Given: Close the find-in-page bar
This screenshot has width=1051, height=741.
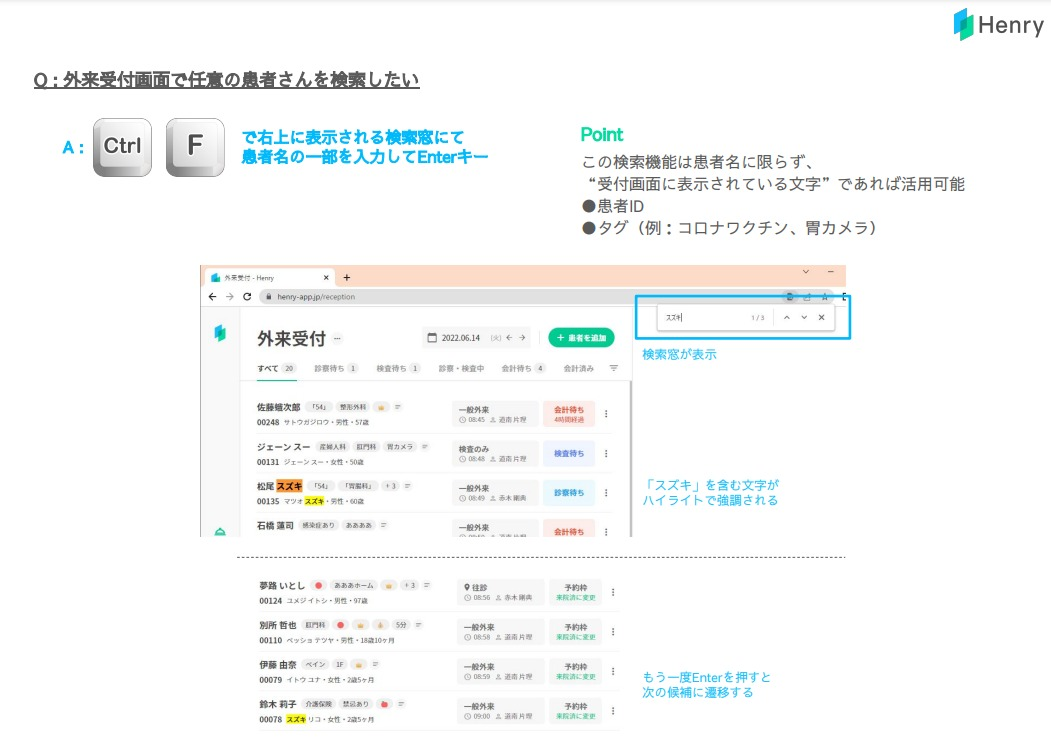Looking at the screenshot, I should coord(822,318).
